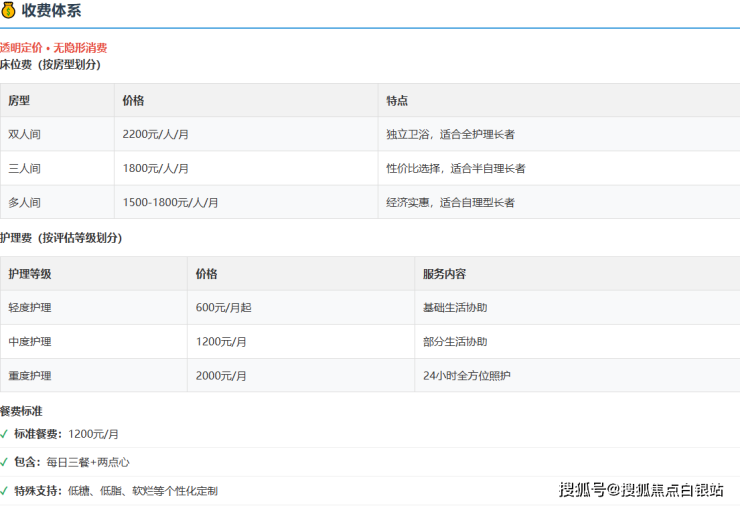
Task: Select the 护理等级 column header
Action: click(x=30, y=274)
